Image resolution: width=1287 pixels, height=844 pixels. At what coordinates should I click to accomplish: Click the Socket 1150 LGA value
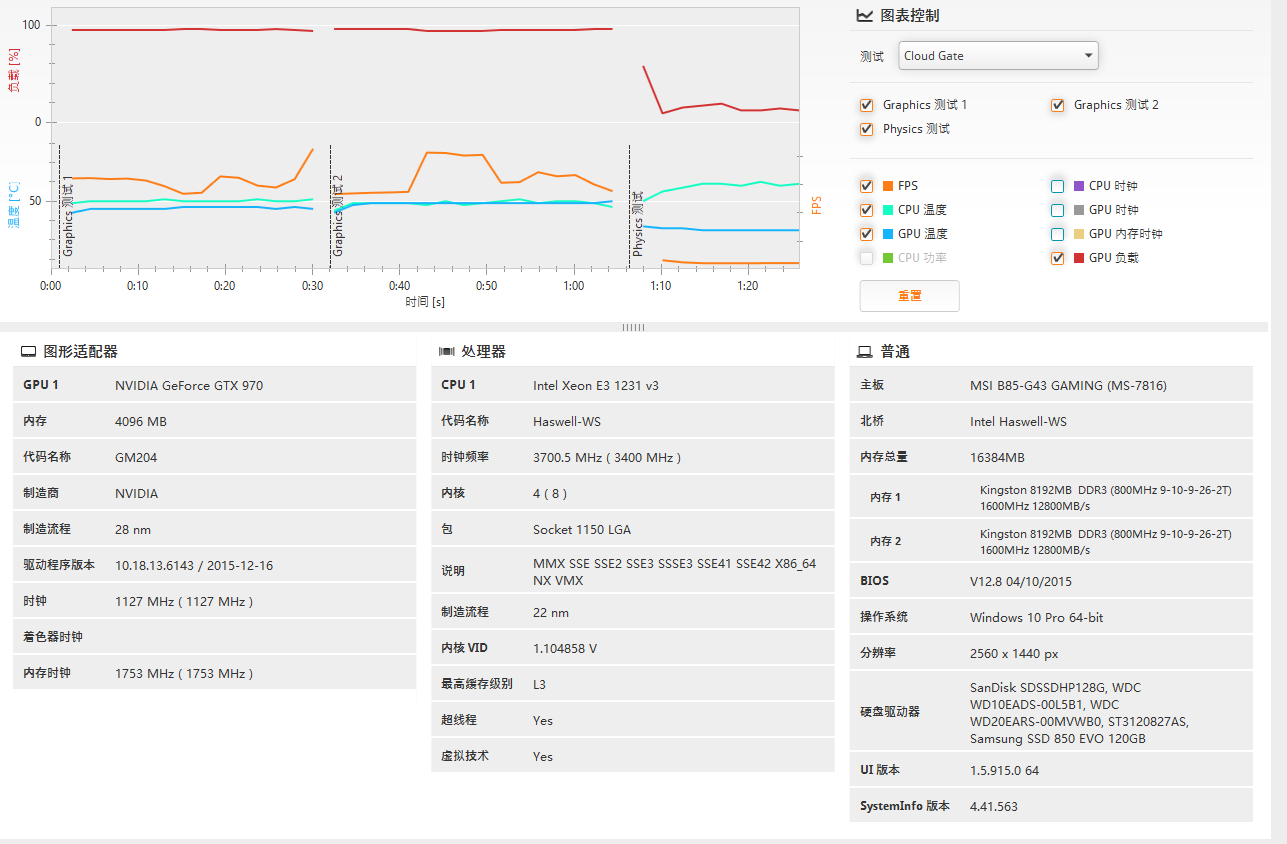pyautogui.click(x=582, y=529)
